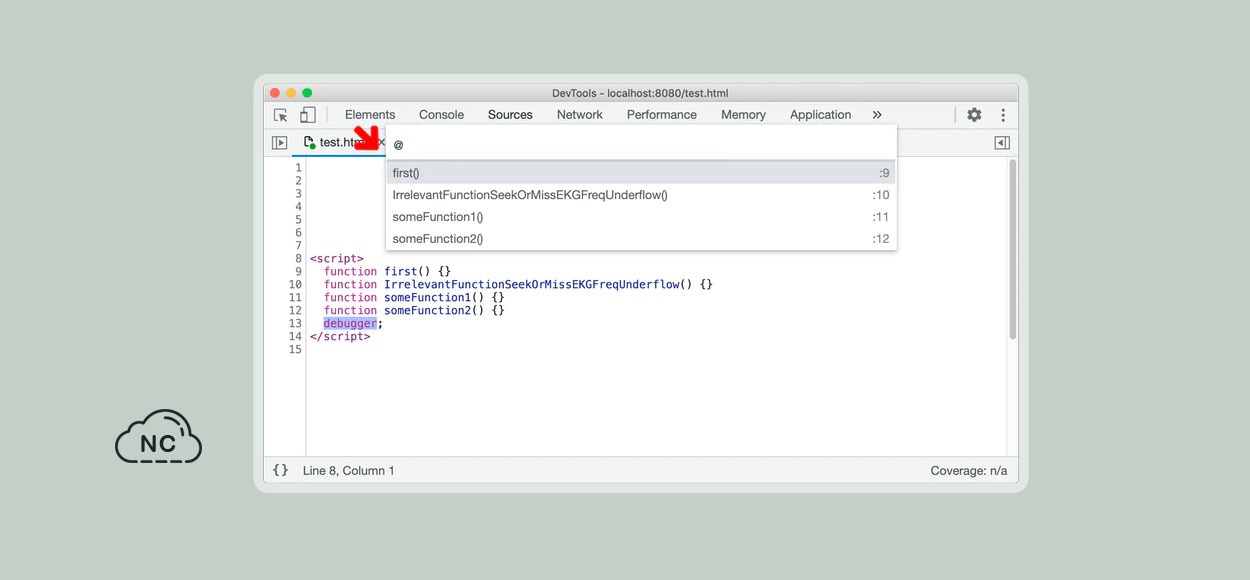Choose someFunction1() in the symbol list
The width and height of the screenshot is (1250, 580).
[641, 217]
